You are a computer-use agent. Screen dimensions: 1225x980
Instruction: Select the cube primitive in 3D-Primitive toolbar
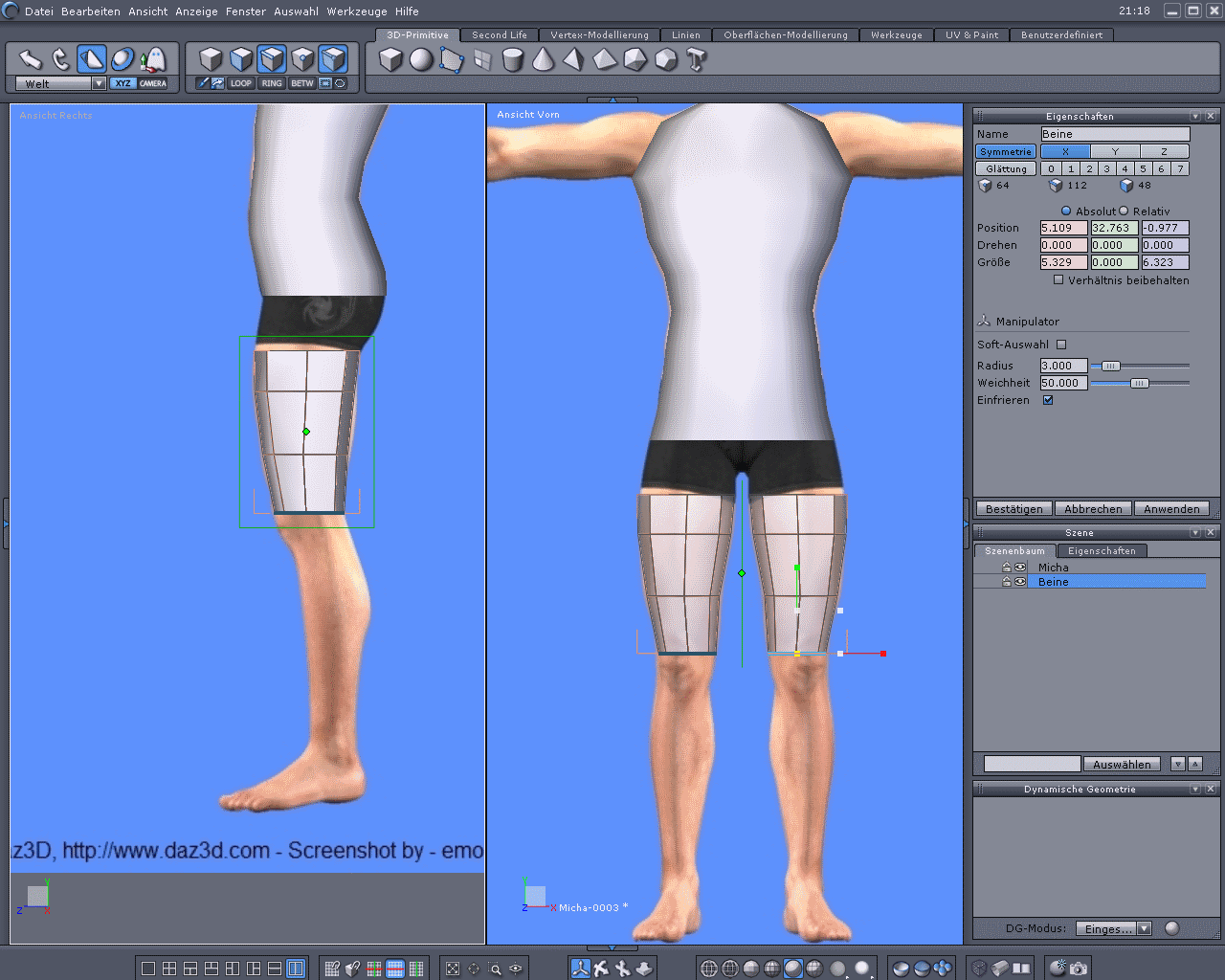(x=390, y=60)
